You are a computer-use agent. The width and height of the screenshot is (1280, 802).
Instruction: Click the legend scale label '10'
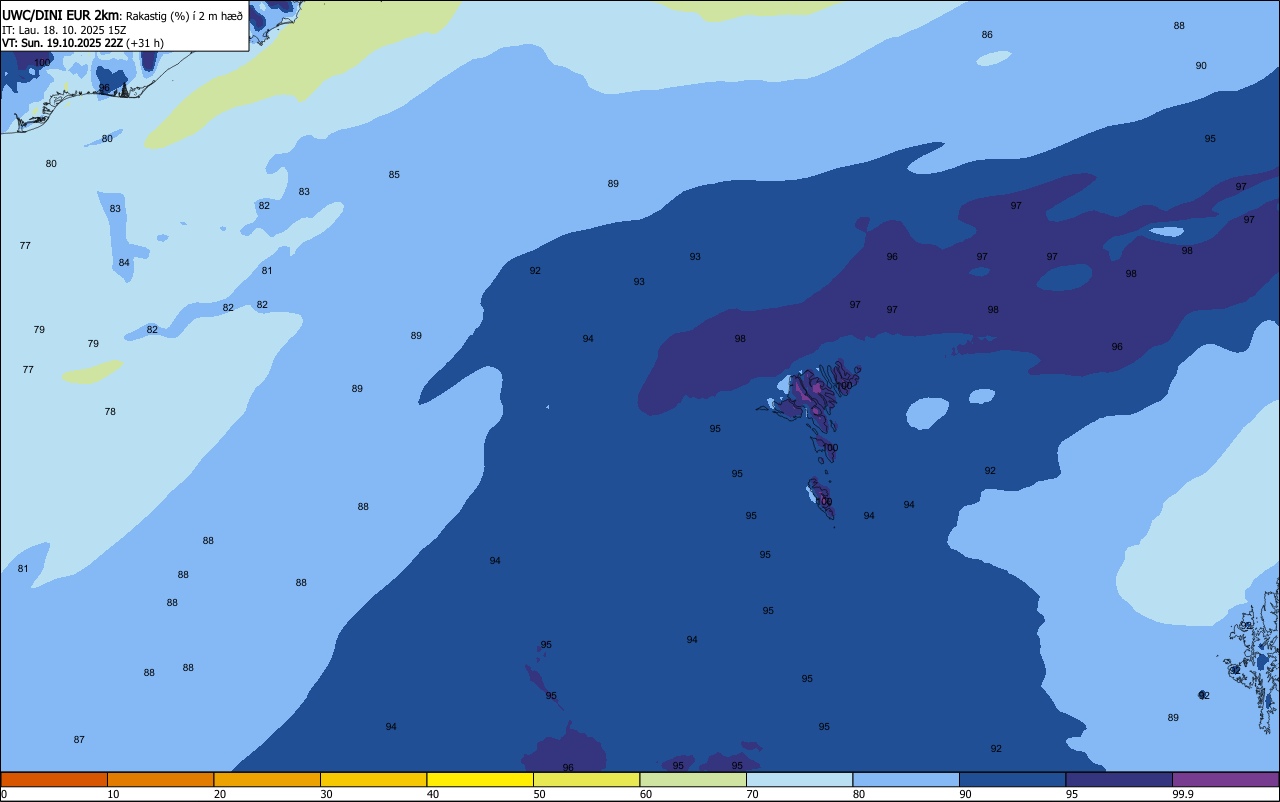click(113, 794)
